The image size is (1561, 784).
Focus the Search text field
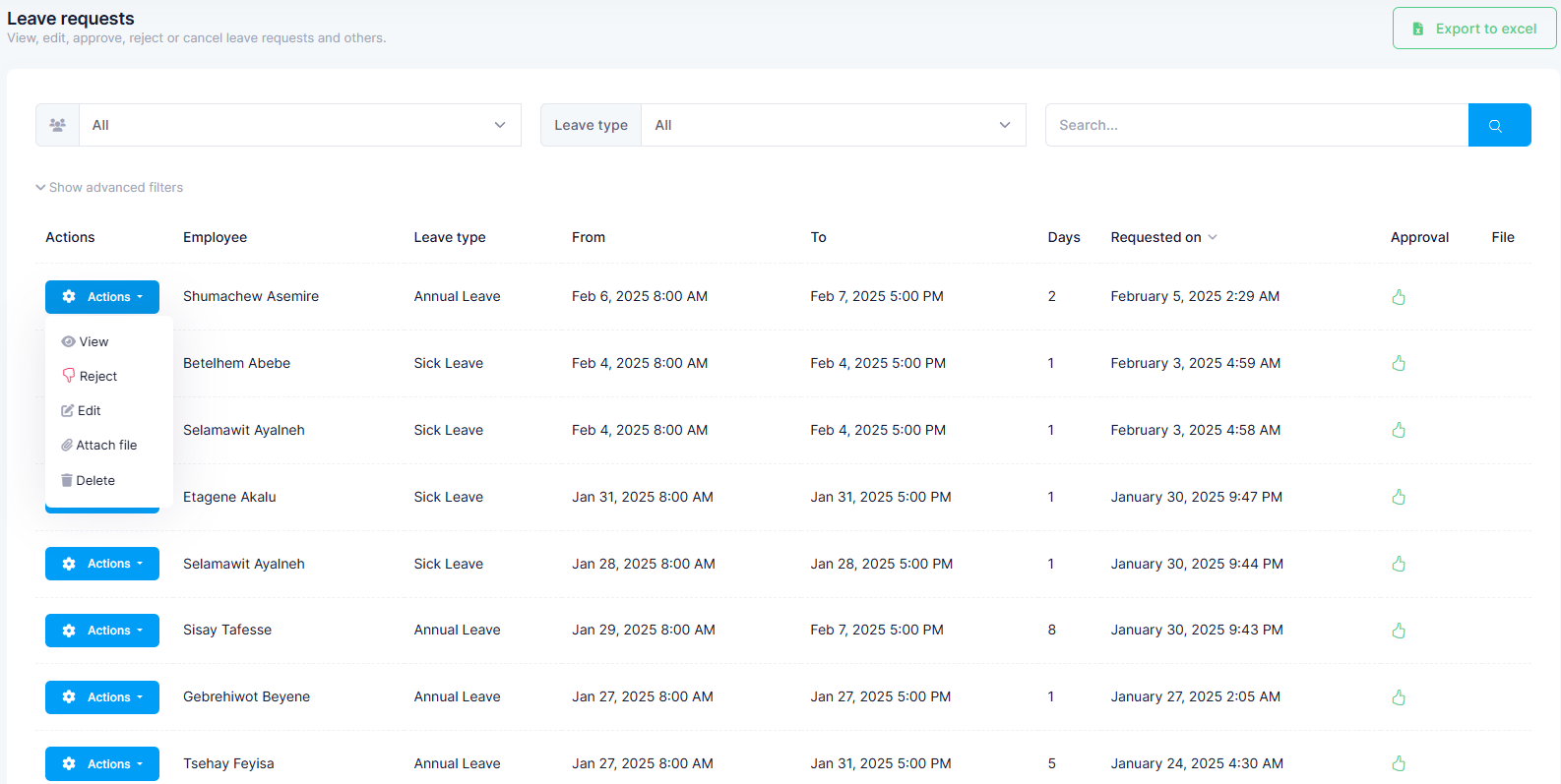[1256, 125]
